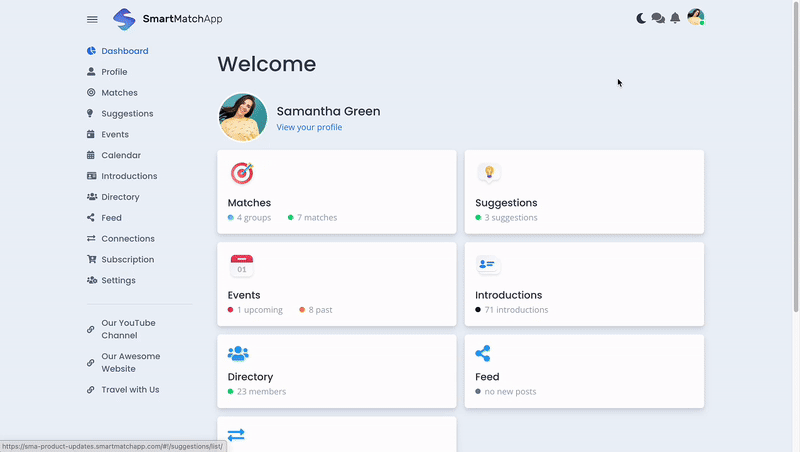Viewport: 800px width, 452px height.
Task: Click the Events calendar icon on card
Action: point(241,265)
